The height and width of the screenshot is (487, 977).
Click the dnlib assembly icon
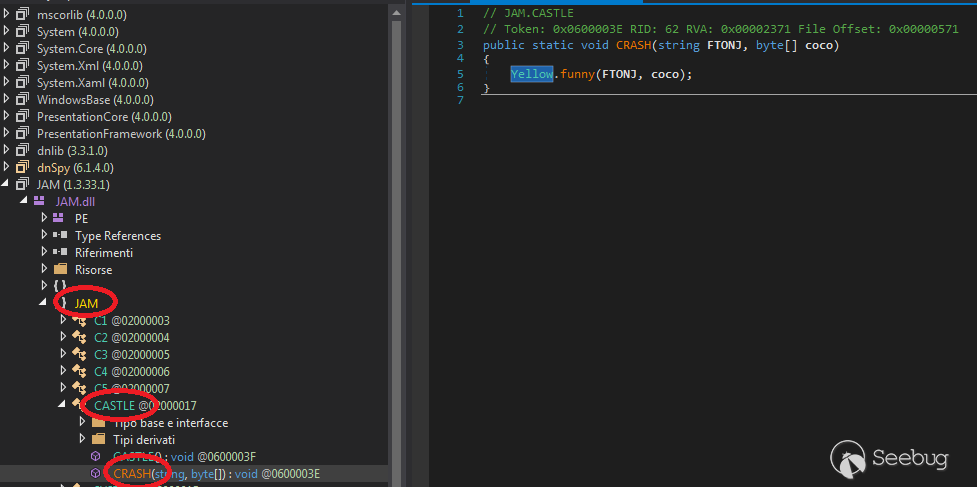(22, 150)
